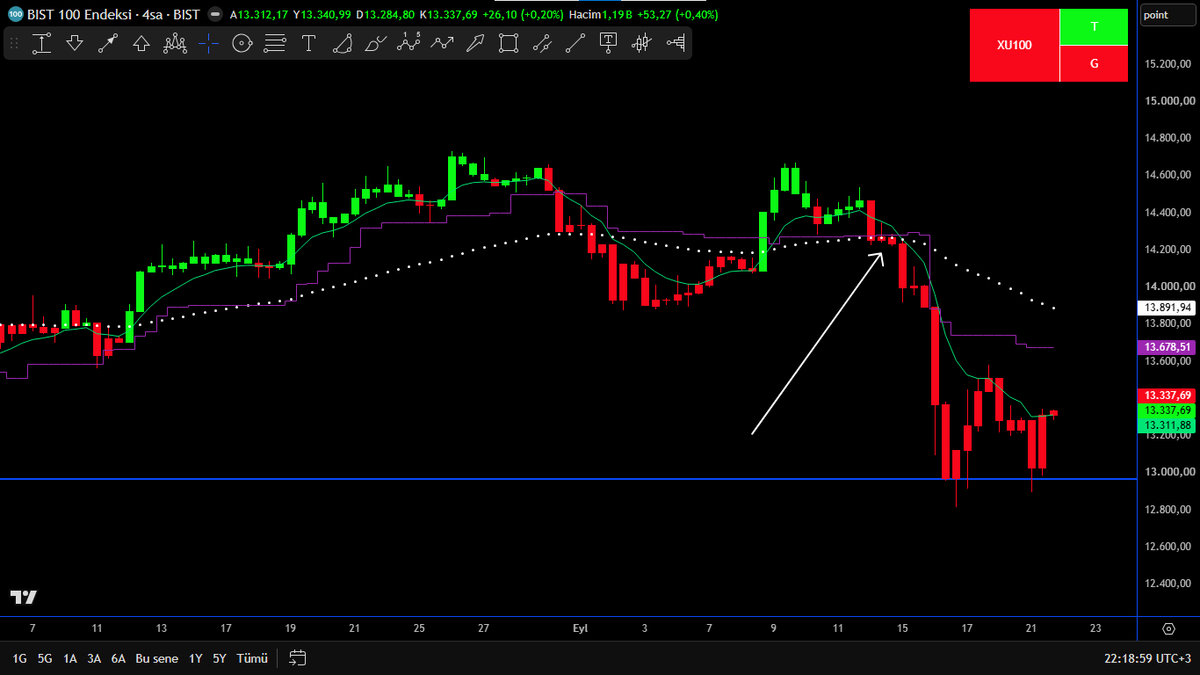Click the Eyl month label on time axis
This screenshot has width=1200, height=675.
[580, 628]
